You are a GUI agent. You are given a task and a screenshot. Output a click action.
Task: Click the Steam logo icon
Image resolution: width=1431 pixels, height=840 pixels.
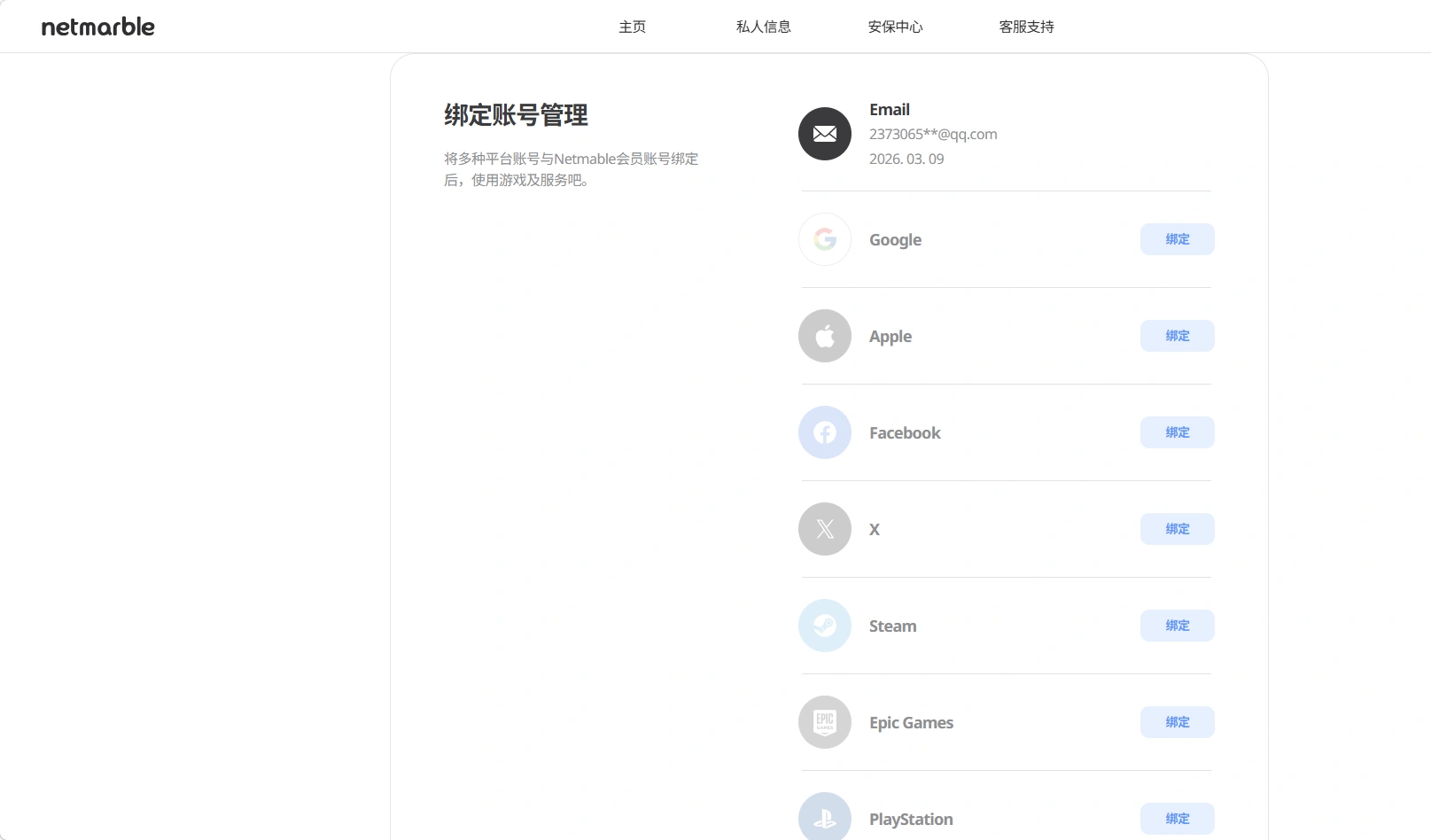click(825, 626)
